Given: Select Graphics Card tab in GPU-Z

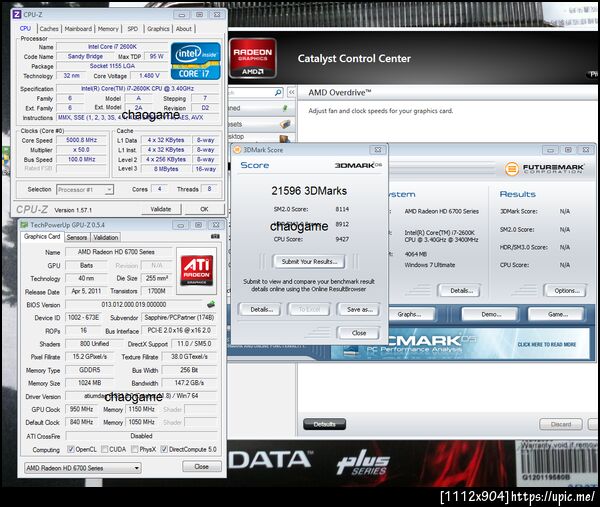Looking at the screenshot, I should (42, 236).
